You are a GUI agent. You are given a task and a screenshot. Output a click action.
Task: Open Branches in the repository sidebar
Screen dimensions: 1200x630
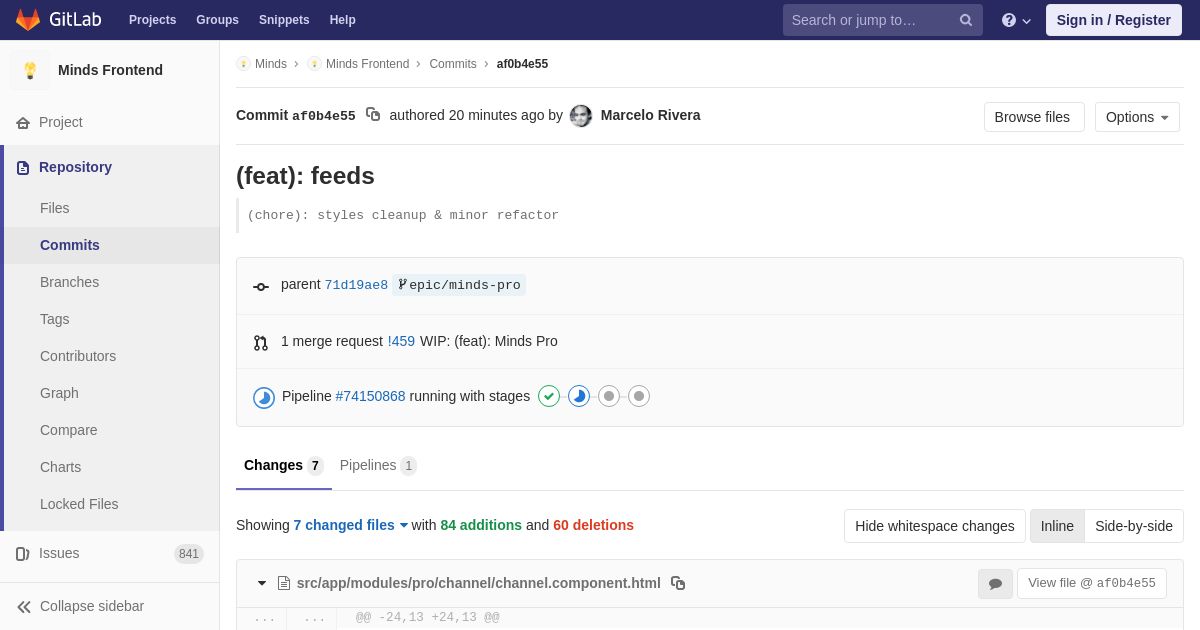click(69, 282)
